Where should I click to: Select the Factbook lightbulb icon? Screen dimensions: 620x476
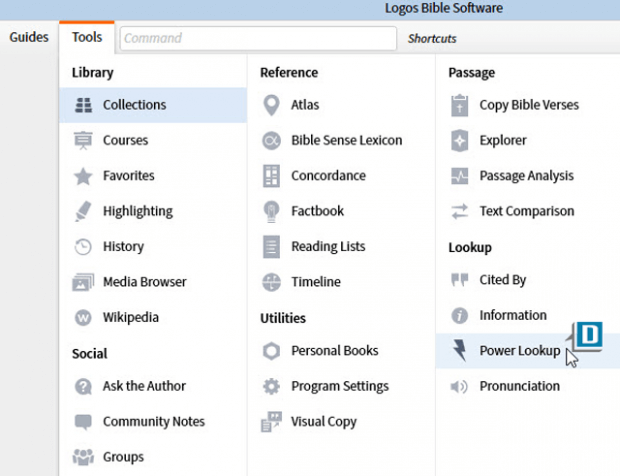point(271,211)
